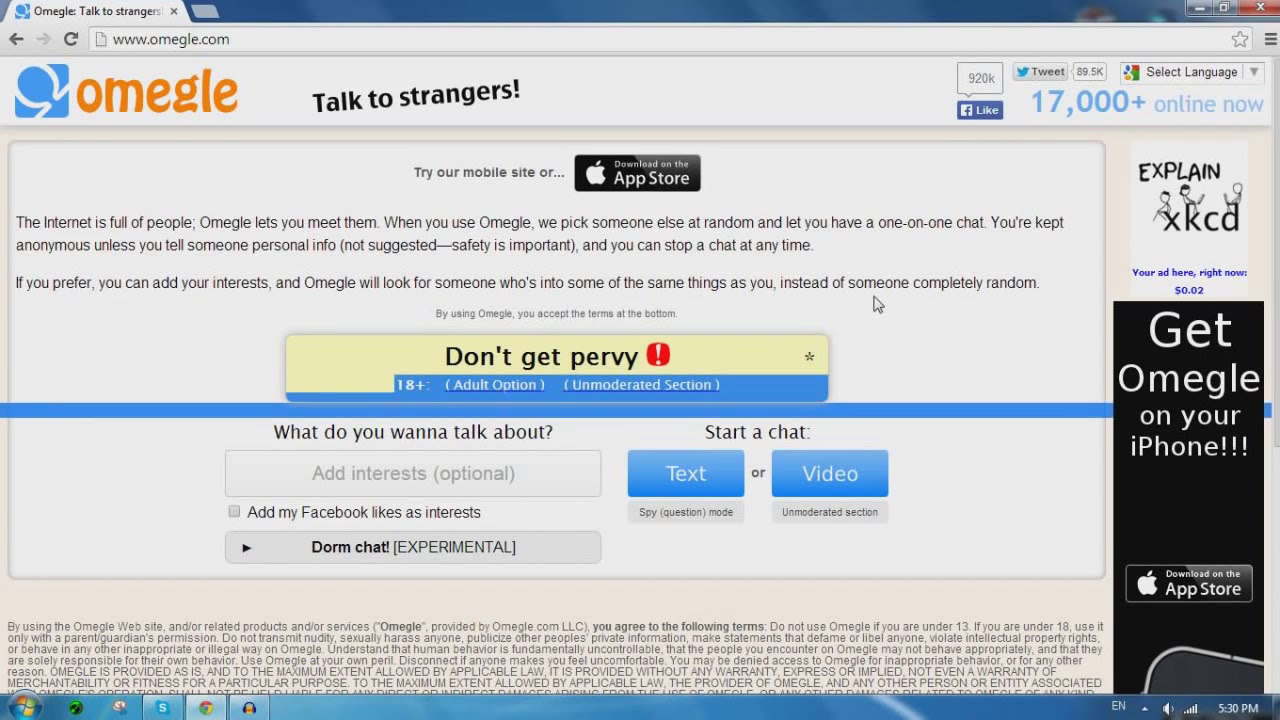Click the Facebook Like button
Screen dimensions: 1280x720
pyautogui.click(x=980, y=110)
